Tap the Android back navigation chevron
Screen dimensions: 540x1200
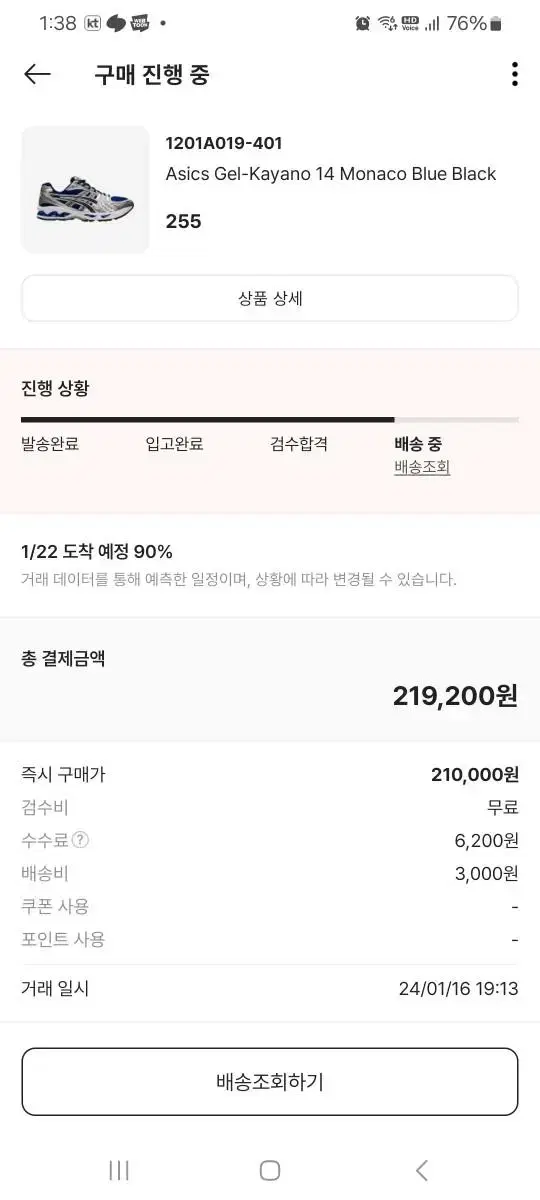(421, 1170)
